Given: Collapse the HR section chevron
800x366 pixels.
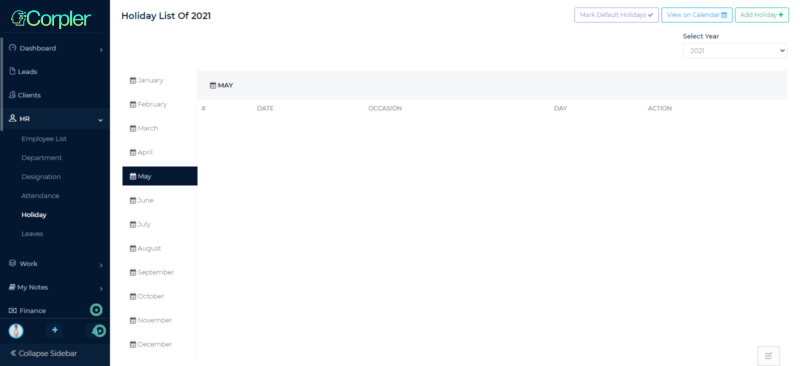Looking at the screenshot, I should point(101,119).
